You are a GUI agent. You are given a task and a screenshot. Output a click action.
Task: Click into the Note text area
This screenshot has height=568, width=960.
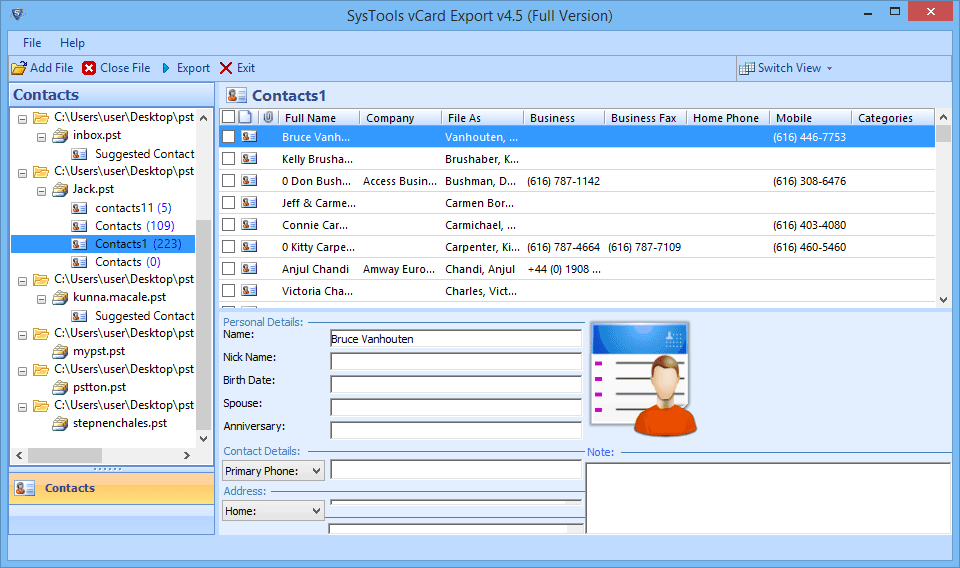pyautogui.click(x=768, y=498)
